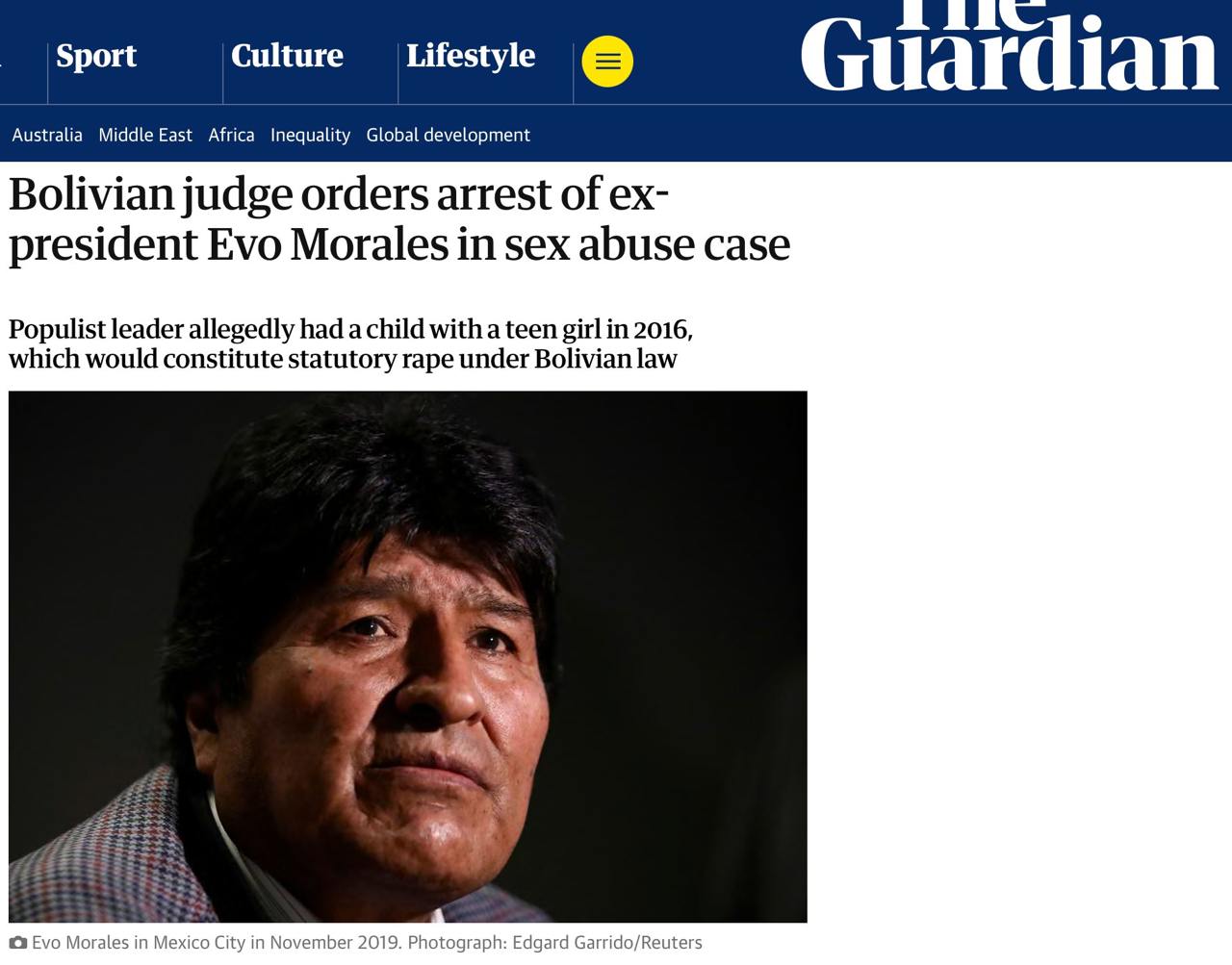Click the Bolivian judge article headline
The image size is (1232, 965).
point(399,218)
